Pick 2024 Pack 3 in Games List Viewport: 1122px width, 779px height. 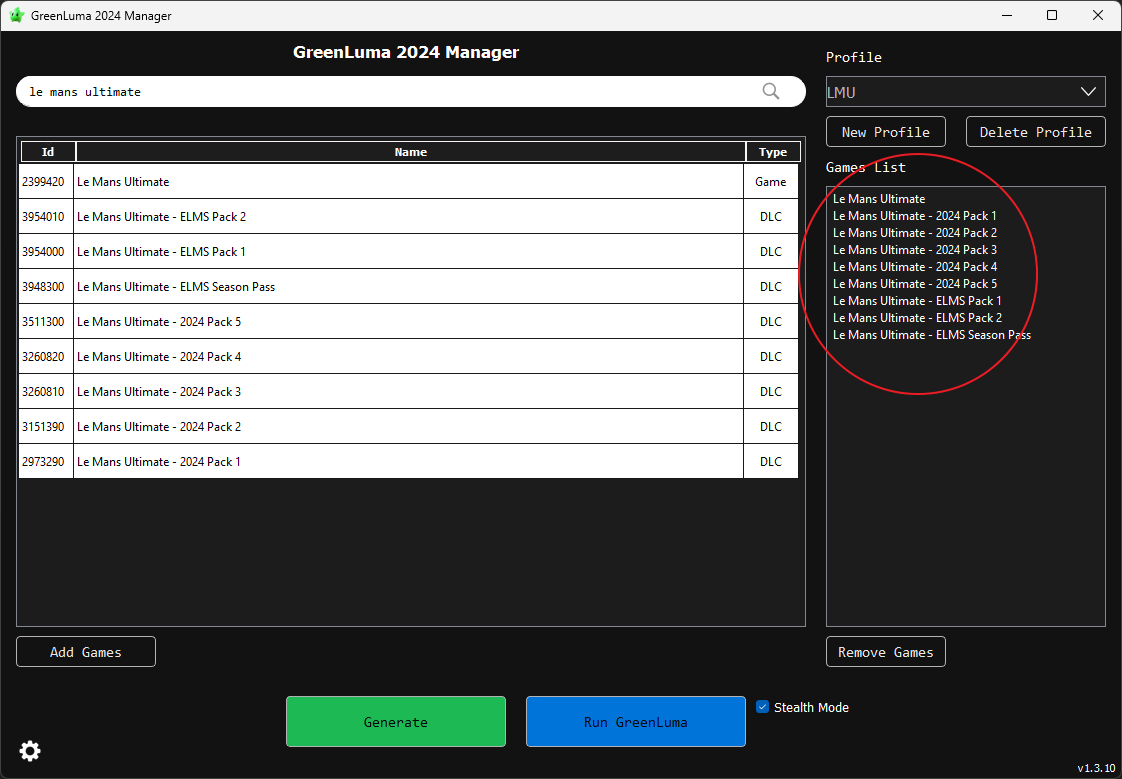914,250
